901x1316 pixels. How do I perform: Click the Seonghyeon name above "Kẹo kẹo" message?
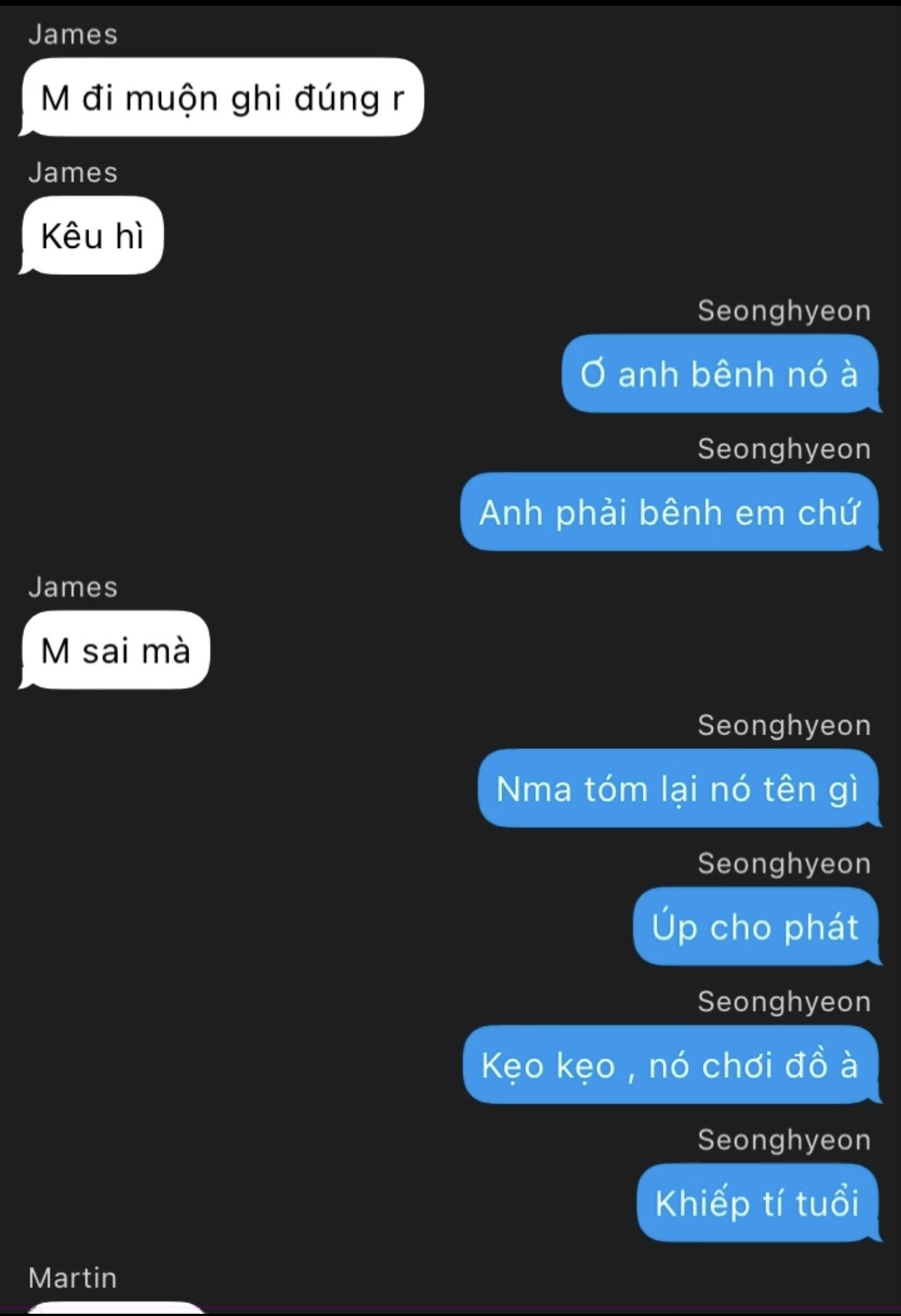(x=784, y=1002)
